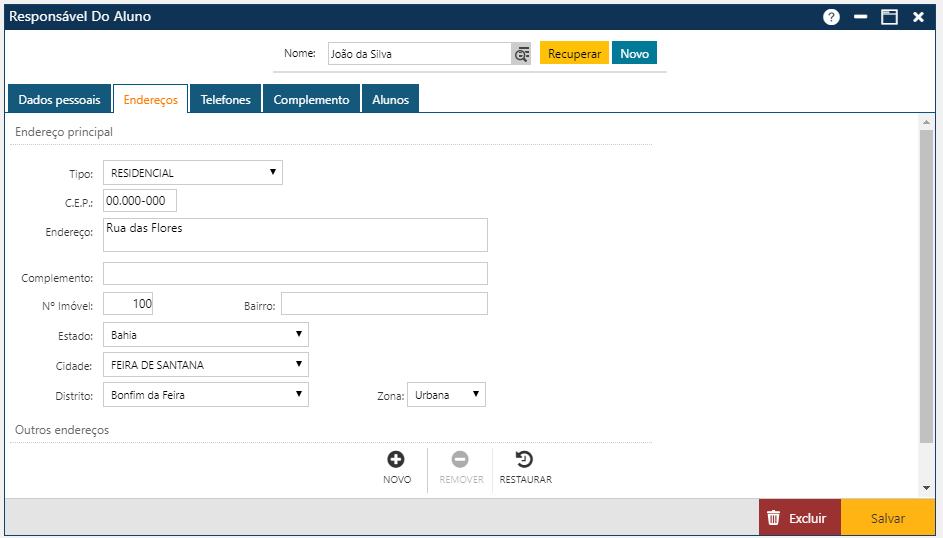Click the search icon in Nome field
Viewport: 943px width, 538px height.
[x=521, y=54]
